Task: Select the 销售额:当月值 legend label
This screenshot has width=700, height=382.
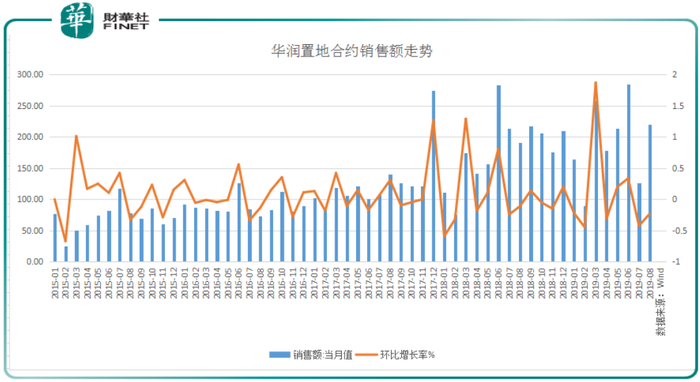Action: [x=323, y=355]
